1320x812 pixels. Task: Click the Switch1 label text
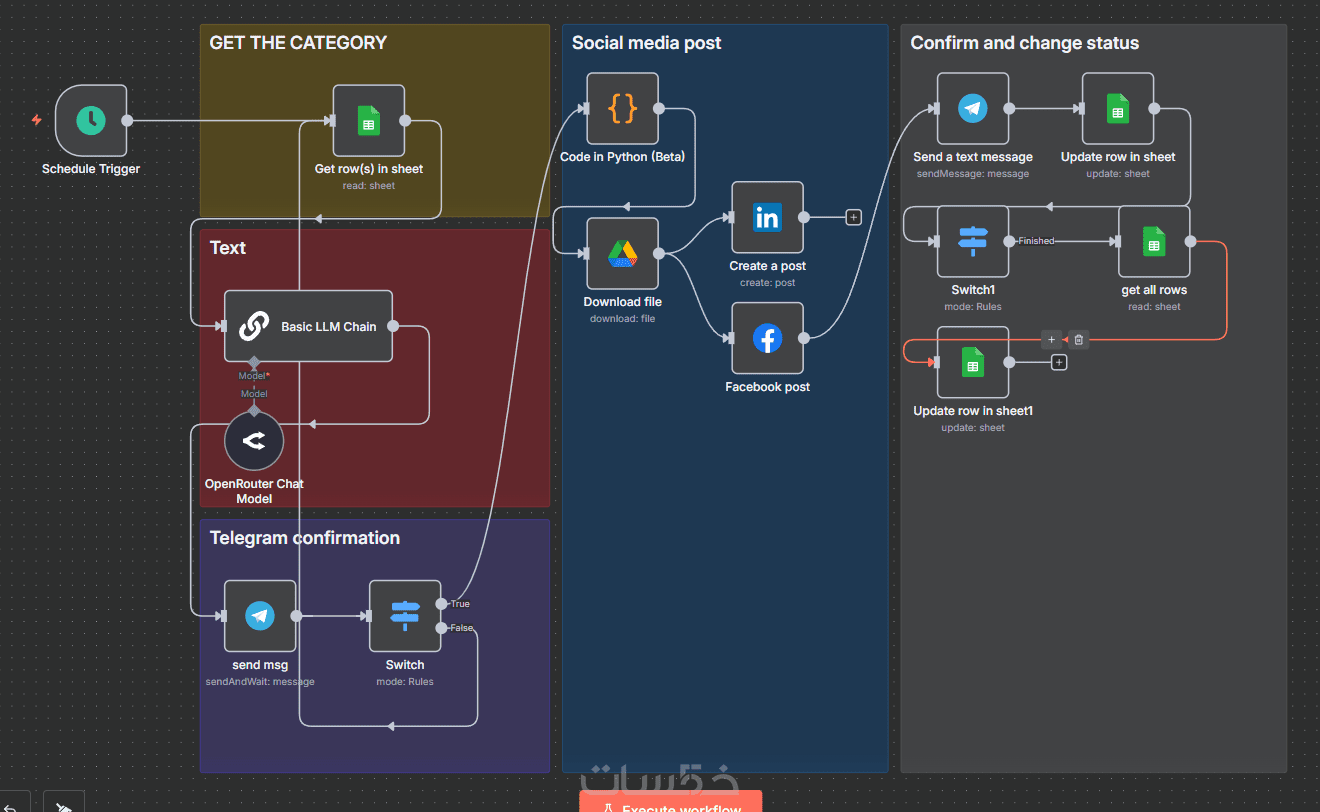coord(973,290)
